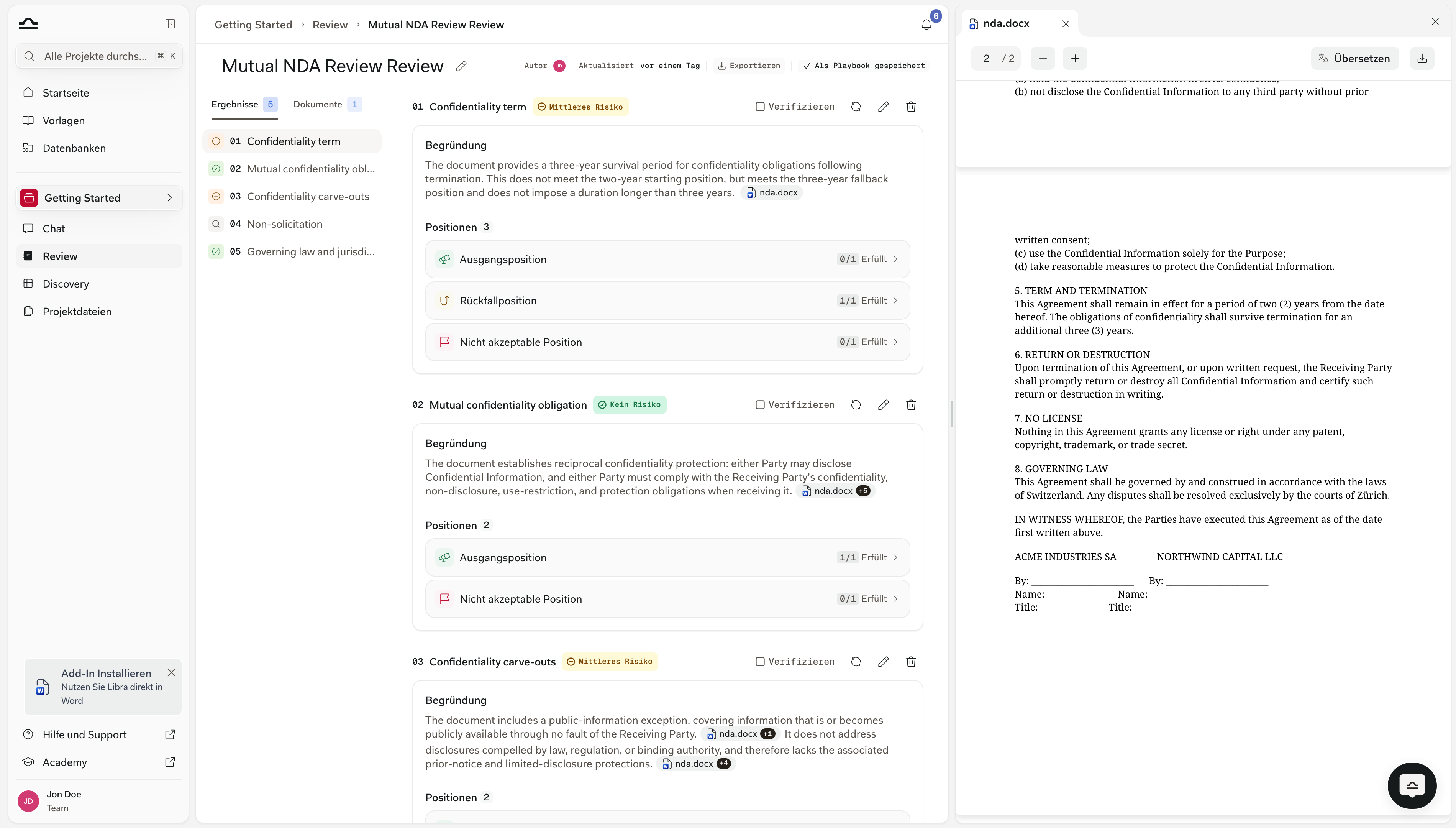Select result 04 Non-solicitation in list

pyautogui.click(x=292, y=224)
